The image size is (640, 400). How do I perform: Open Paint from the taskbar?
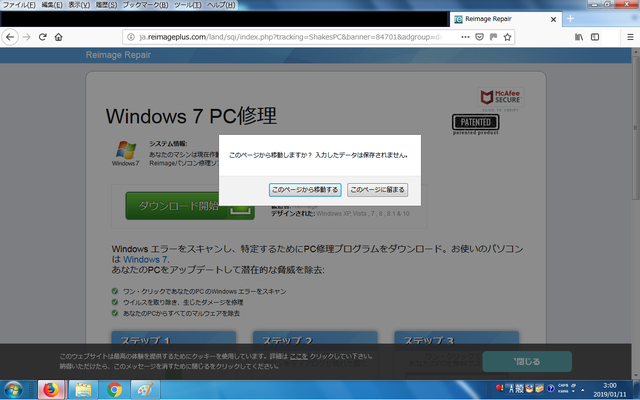[x=145, y=390]
